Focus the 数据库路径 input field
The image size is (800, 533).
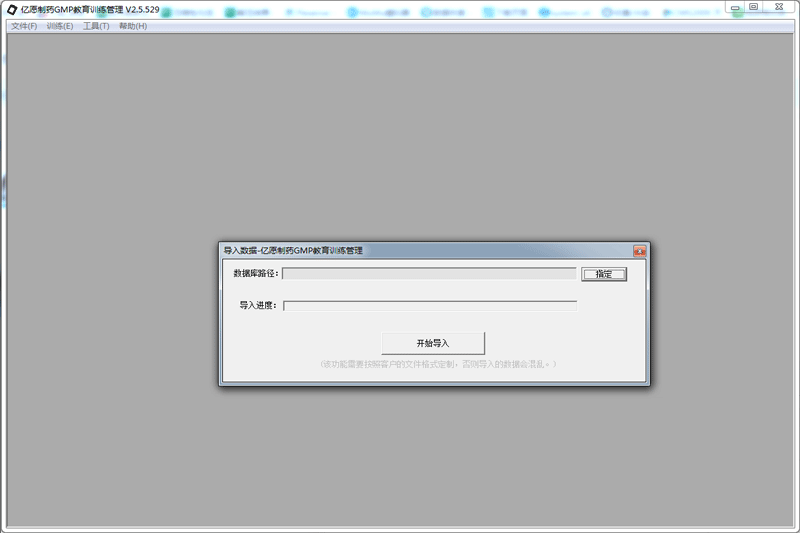click(429, 274)
